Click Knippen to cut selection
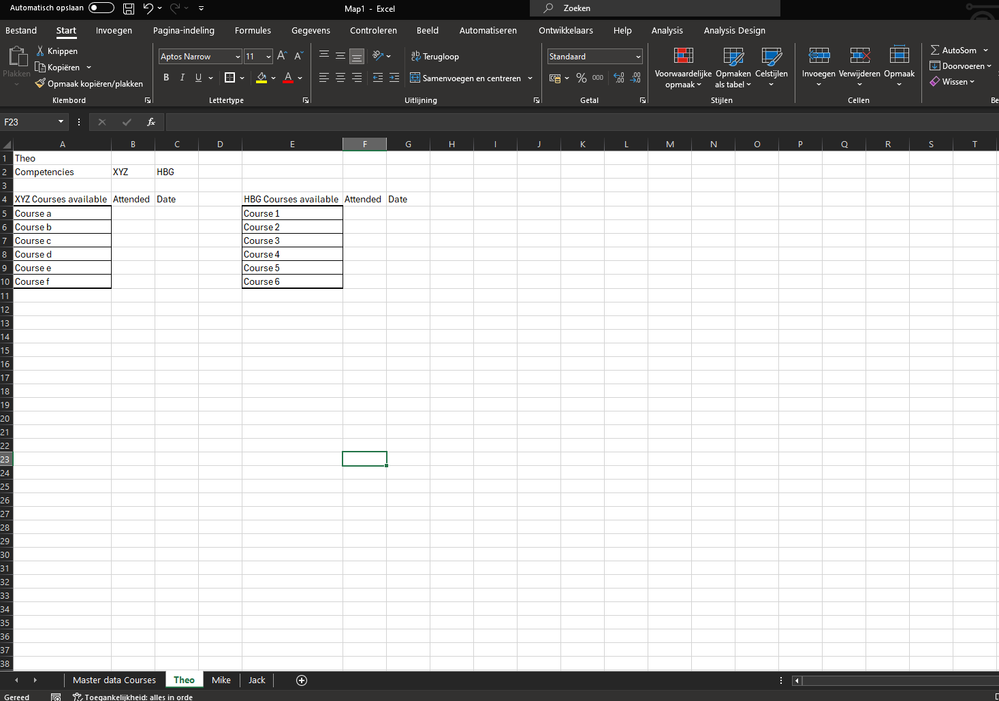 tap(57, 51)
